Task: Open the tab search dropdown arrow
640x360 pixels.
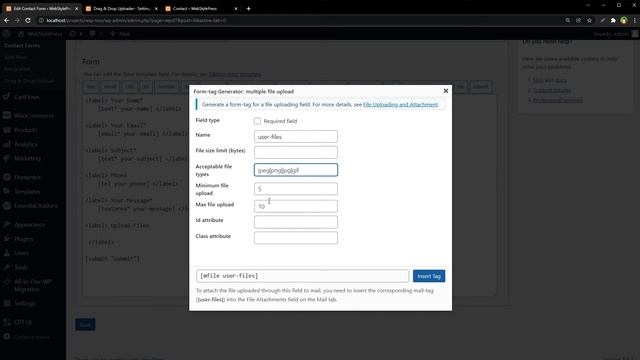Action: coord(588,5)
